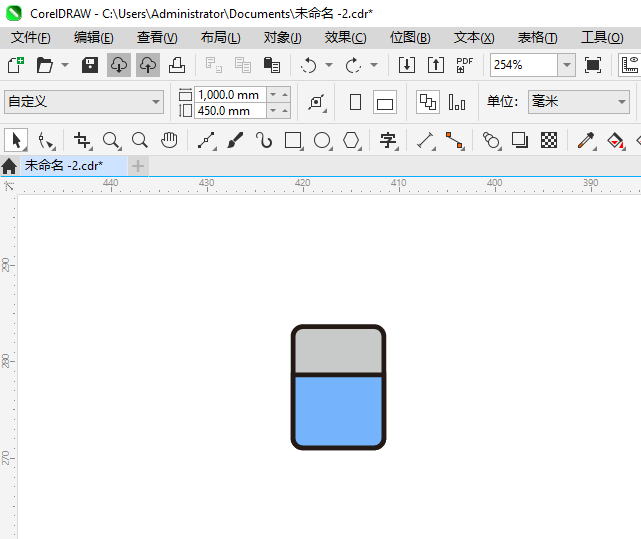Open the 效果 menu
This screenshot has width=641, height=539.
345,37
